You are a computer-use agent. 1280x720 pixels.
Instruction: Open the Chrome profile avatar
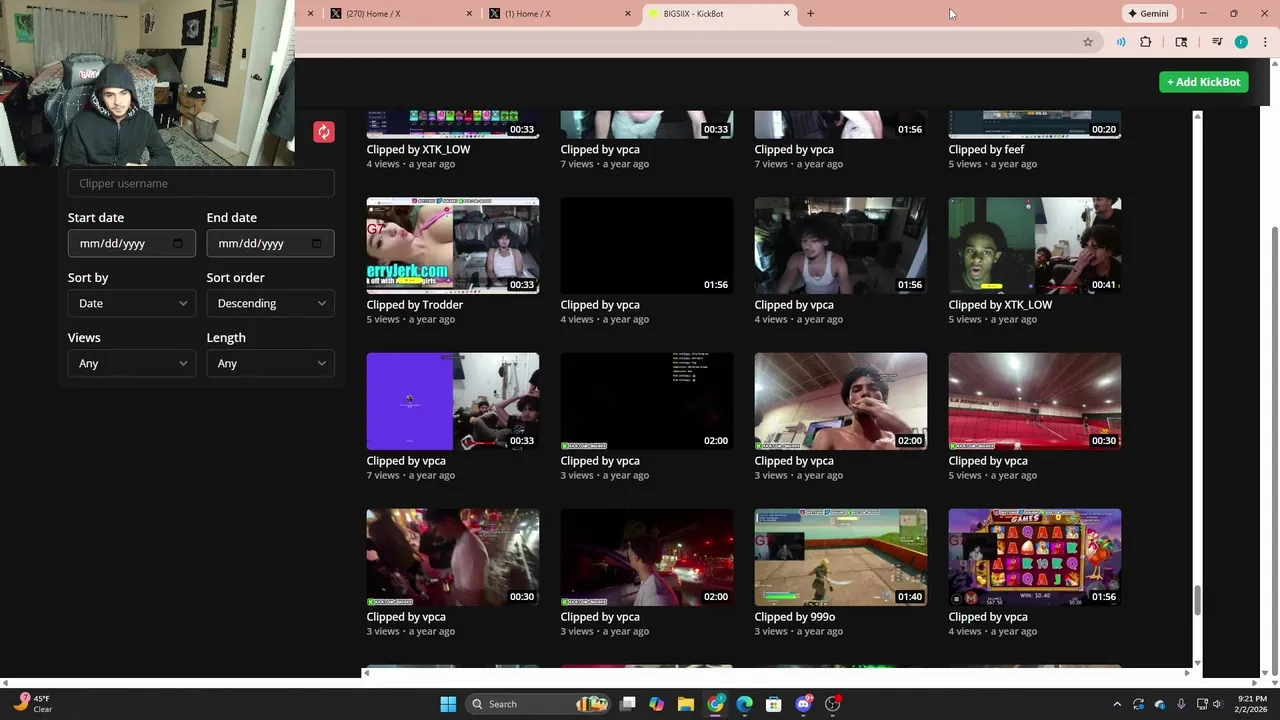click(x=1241, y=42)
